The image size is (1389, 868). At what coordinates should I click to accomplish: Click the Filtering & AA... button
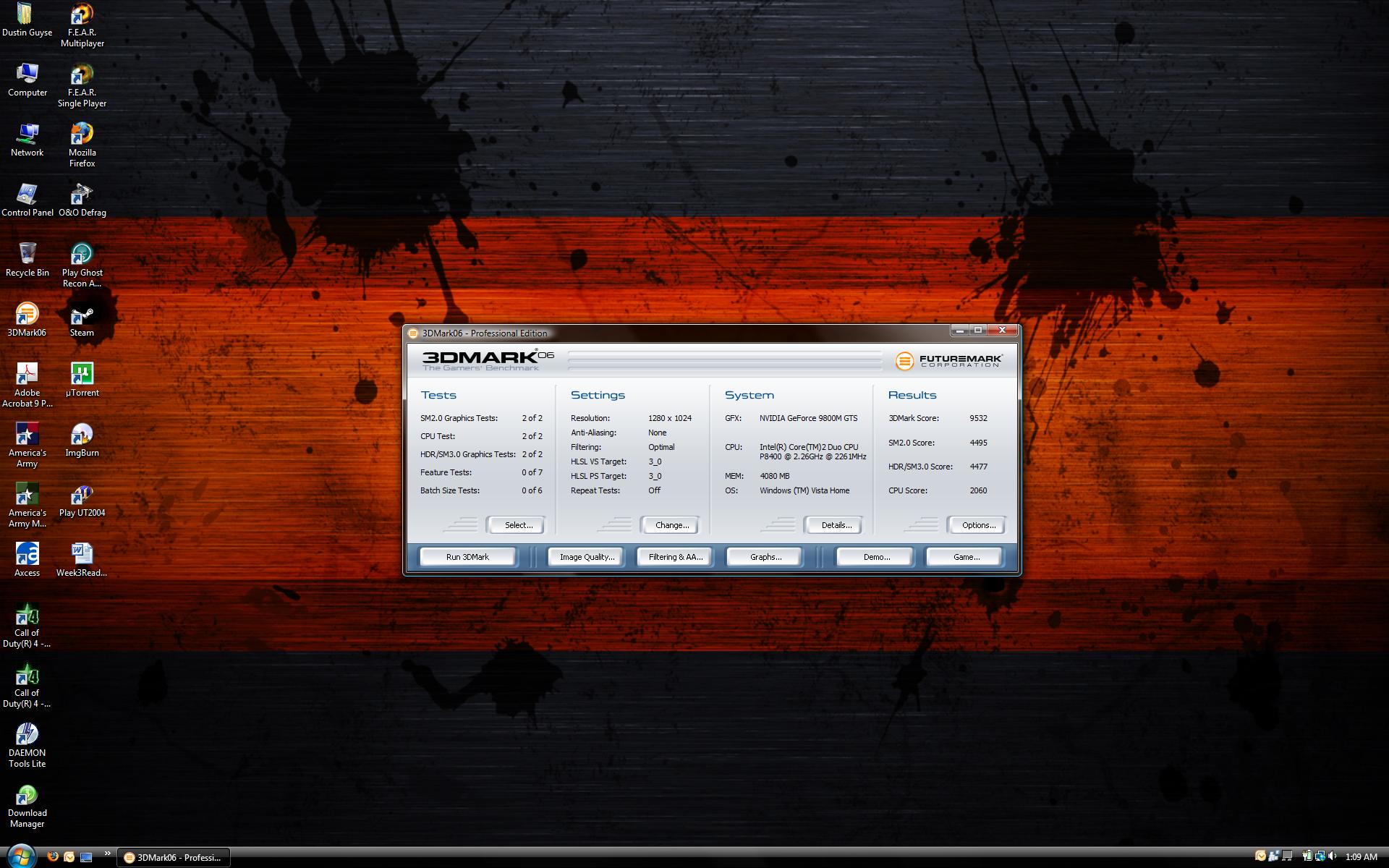tap(675, 557)
